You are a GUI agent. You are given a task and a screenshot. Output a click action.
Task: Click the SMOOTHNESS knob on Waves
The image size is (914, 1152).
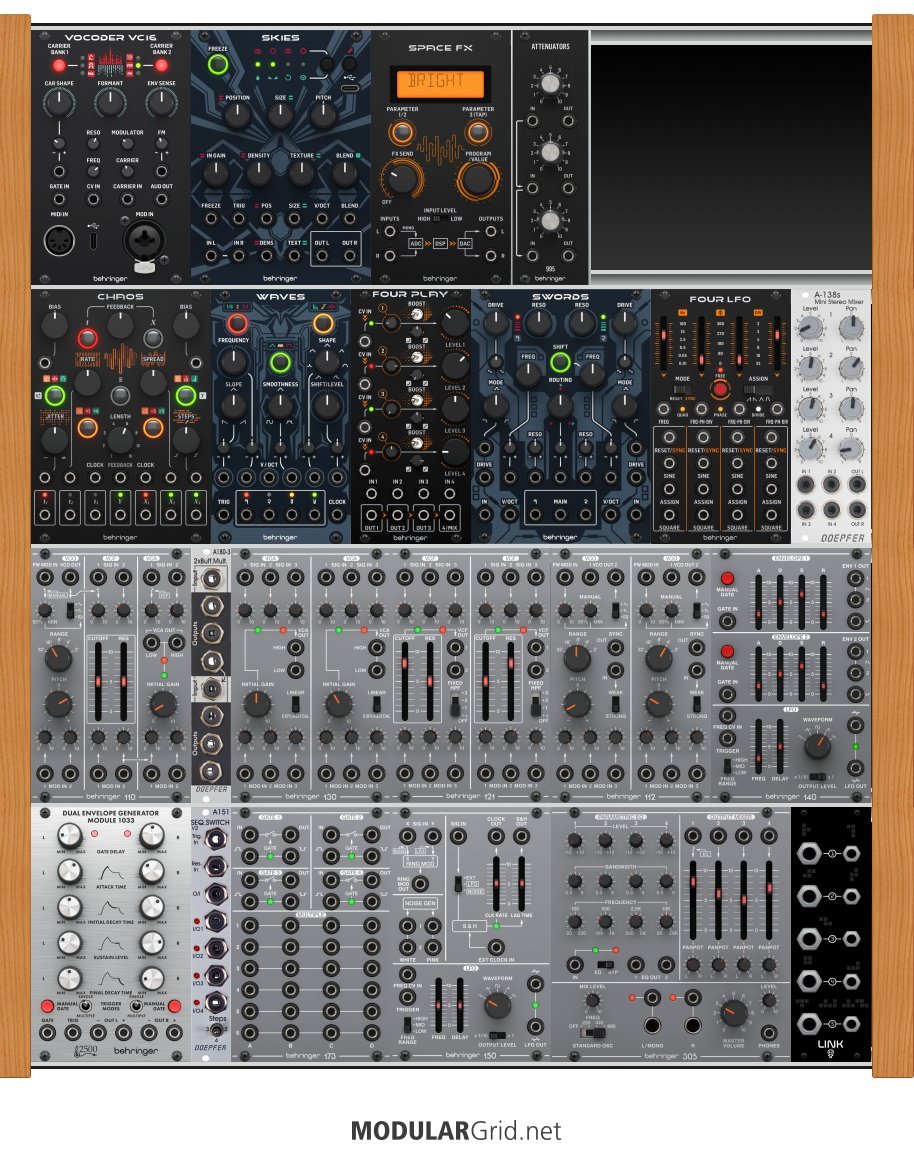tap(280, 404)
